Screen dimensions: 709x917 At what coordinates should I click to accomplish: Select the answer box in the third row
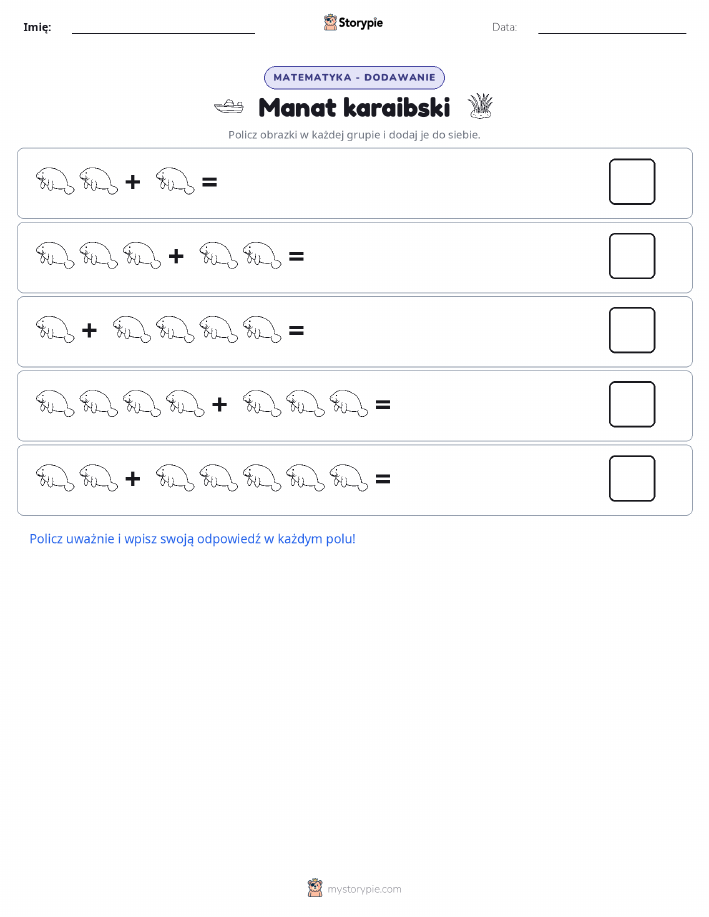[632, 330]
